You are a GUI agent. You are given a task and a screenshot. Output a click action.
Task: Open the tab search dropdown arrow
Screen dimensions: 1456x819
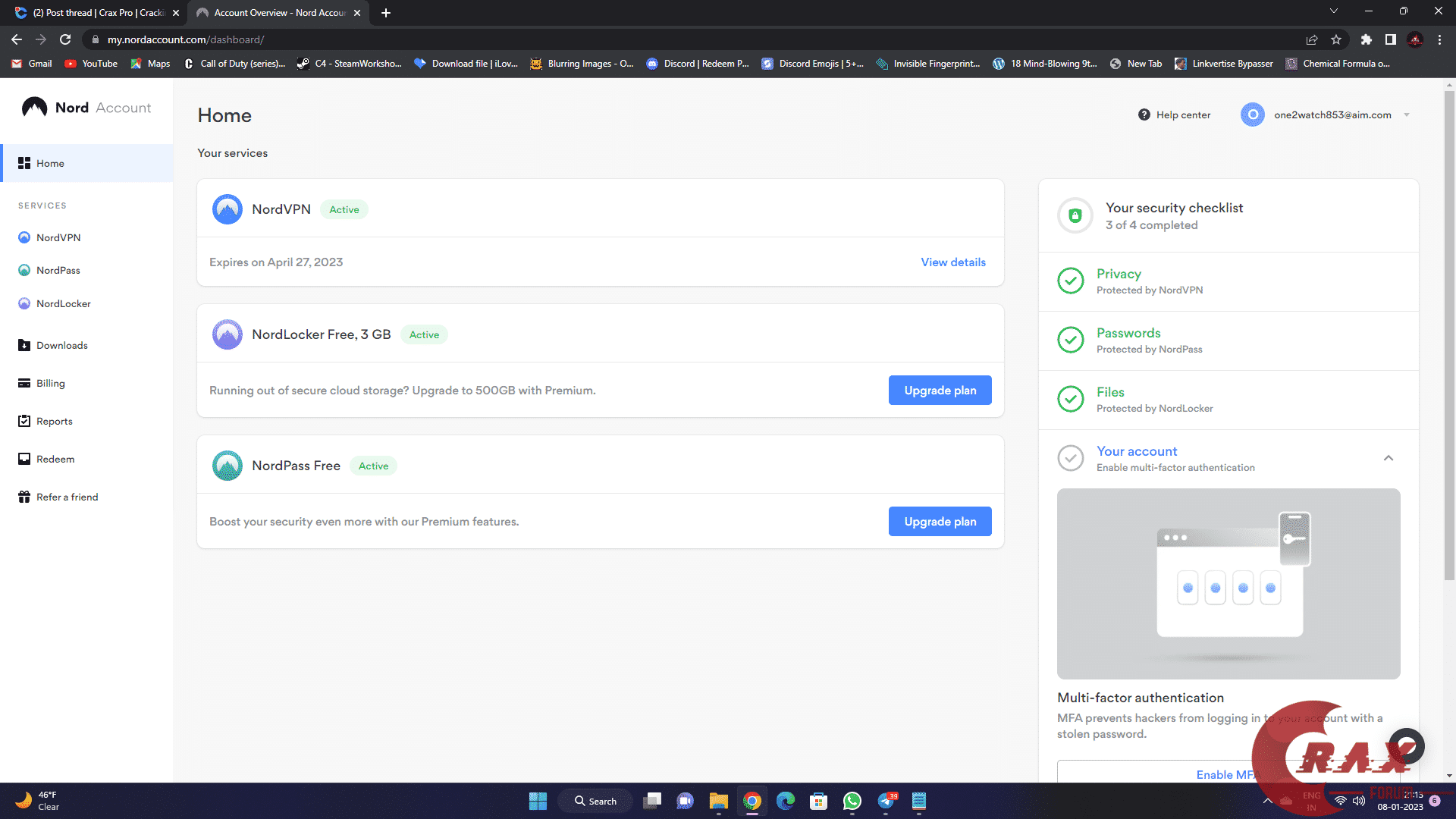tap(1334, 11)
